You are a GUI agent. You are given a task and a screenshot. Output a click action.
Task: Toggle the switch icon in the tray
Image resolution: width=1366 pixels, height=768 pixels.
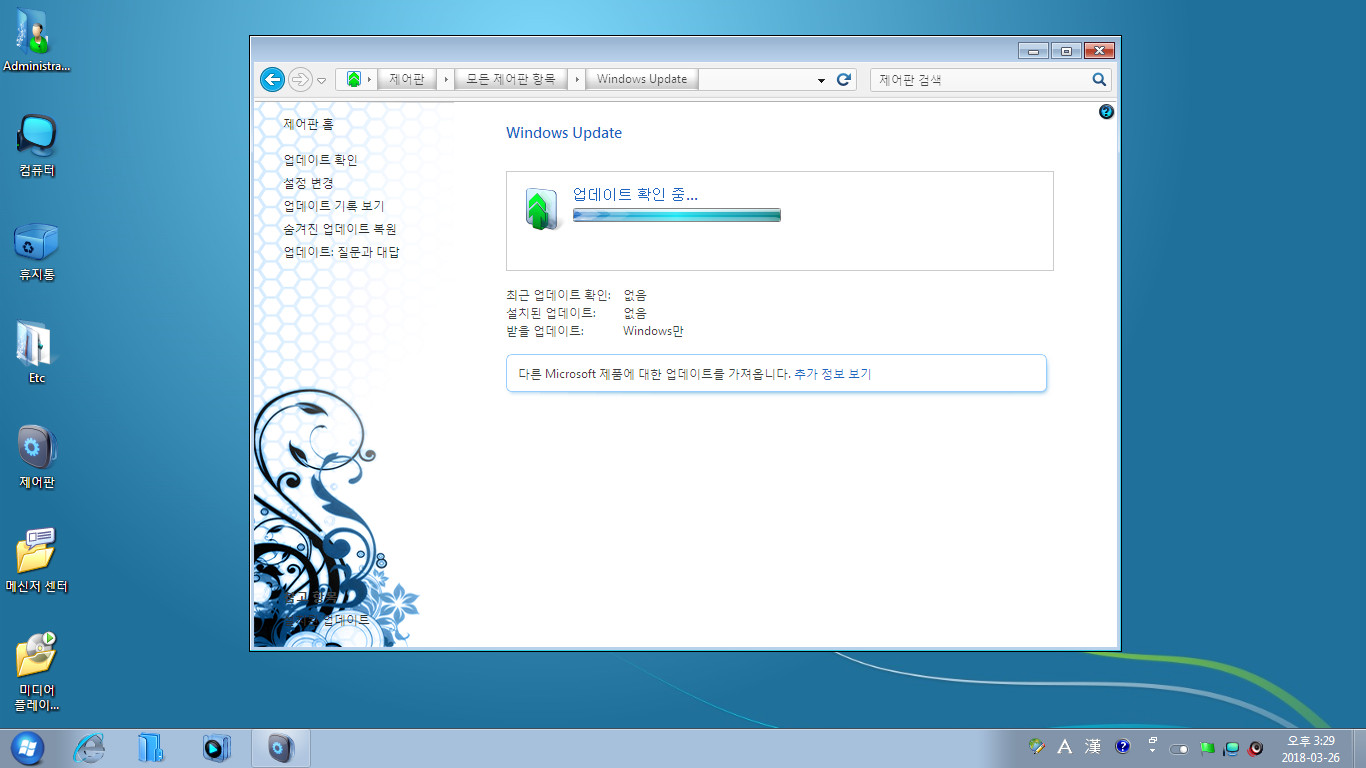[1180, 748]
